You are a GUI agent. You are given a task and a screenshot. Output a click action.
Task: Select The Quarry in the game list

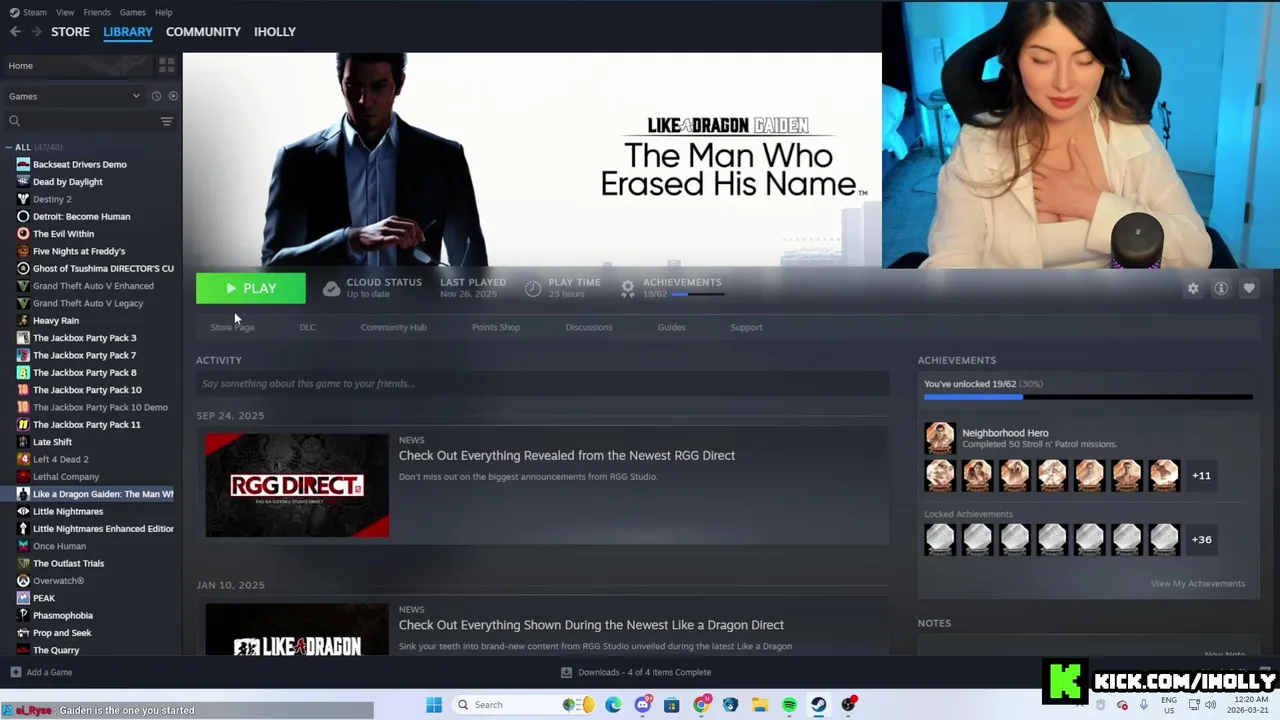(56, 650)
